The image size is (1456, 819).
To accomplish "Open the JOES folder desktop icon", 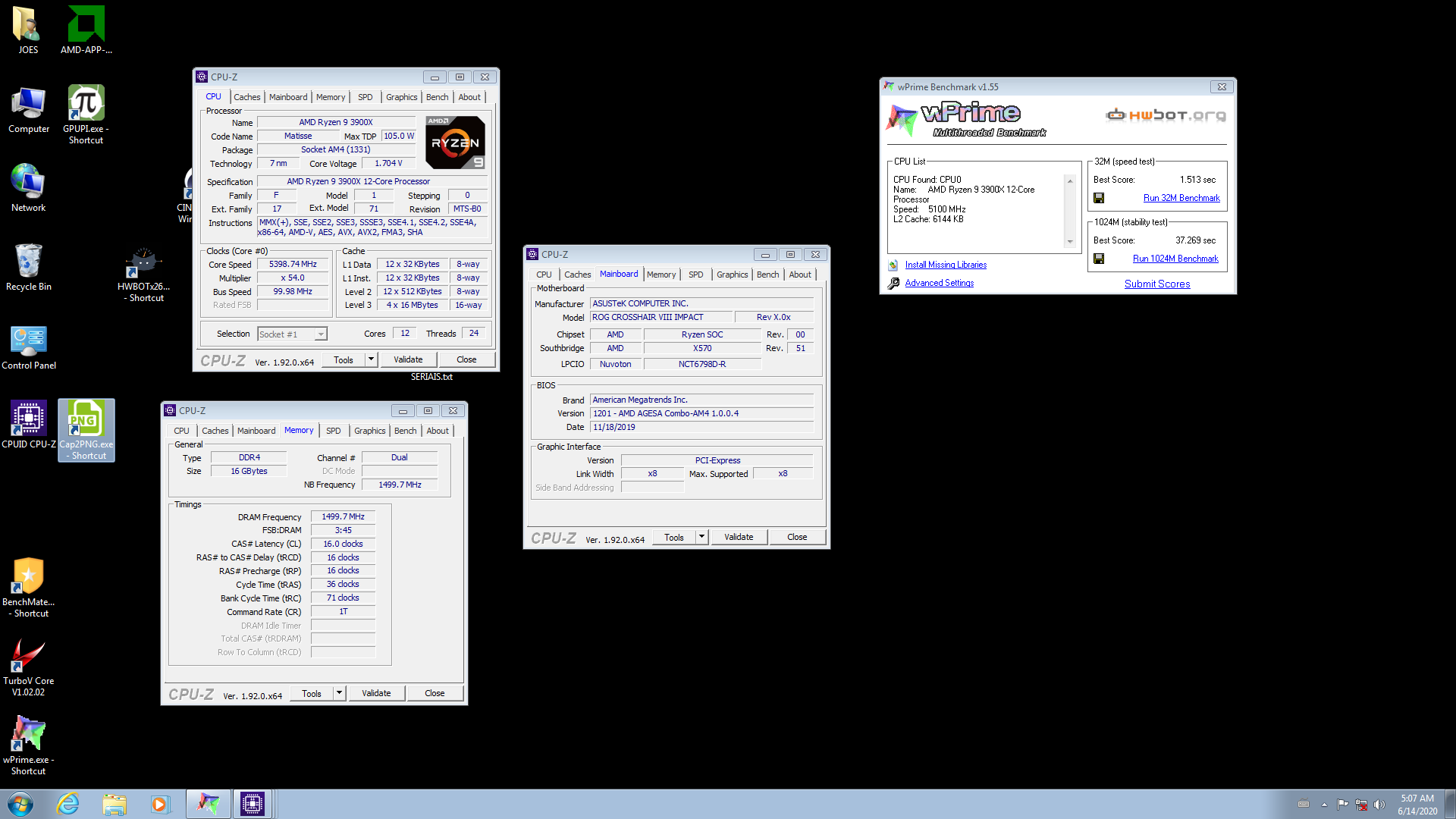I will (28, 30).
